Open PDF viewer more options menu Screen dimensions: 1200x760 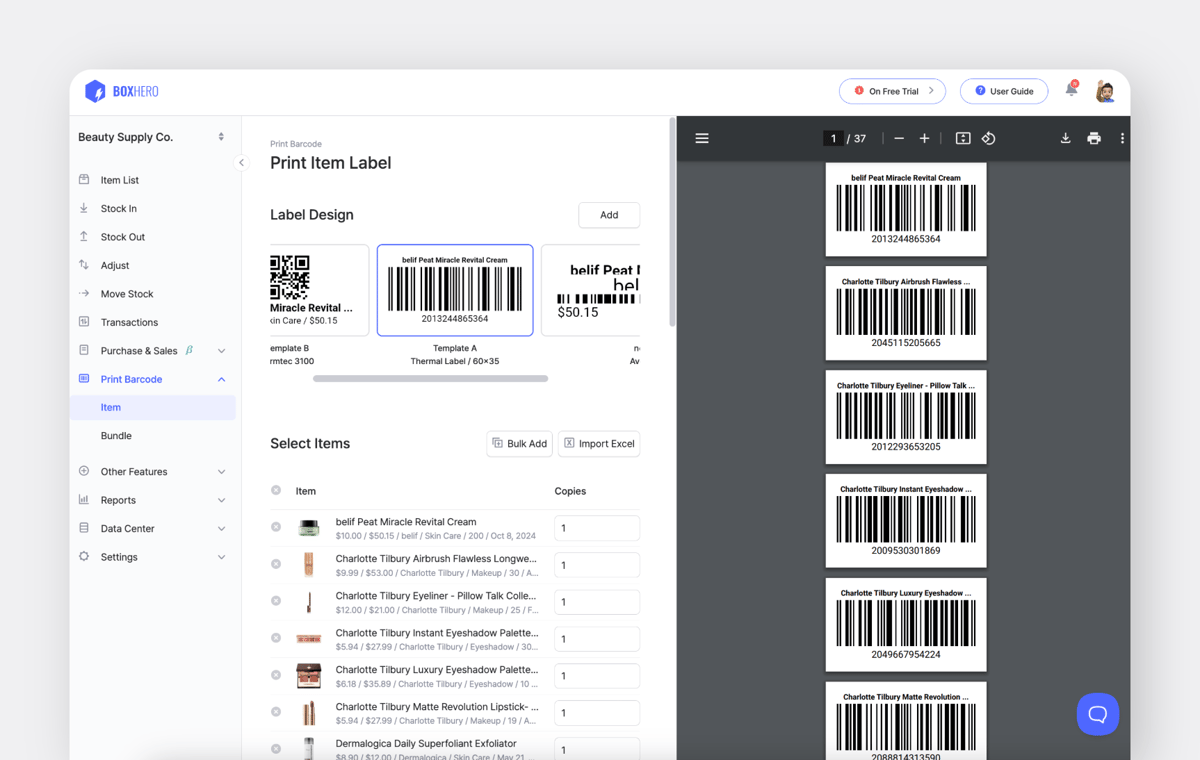point(1122,138)
